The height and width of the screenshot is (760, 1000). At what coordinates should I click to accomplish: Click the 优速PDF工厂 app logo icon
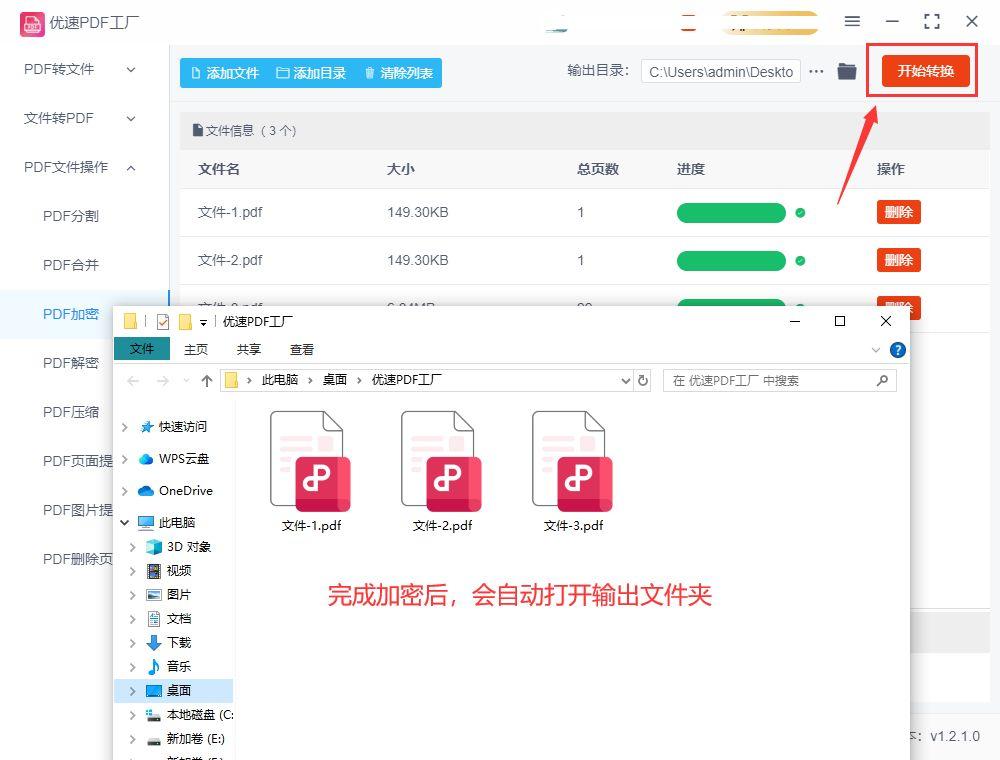[32, 24]
